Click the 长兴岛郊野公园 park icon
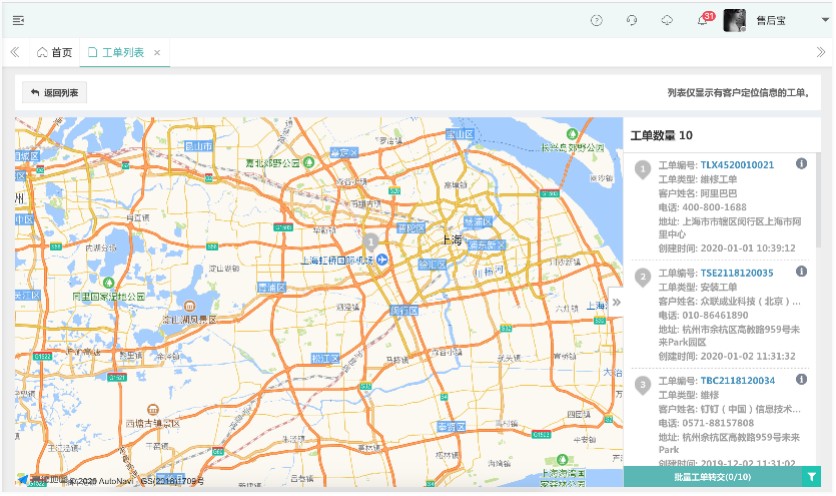The width and height of the screenshot is (836, 496). tap(572, 133)
